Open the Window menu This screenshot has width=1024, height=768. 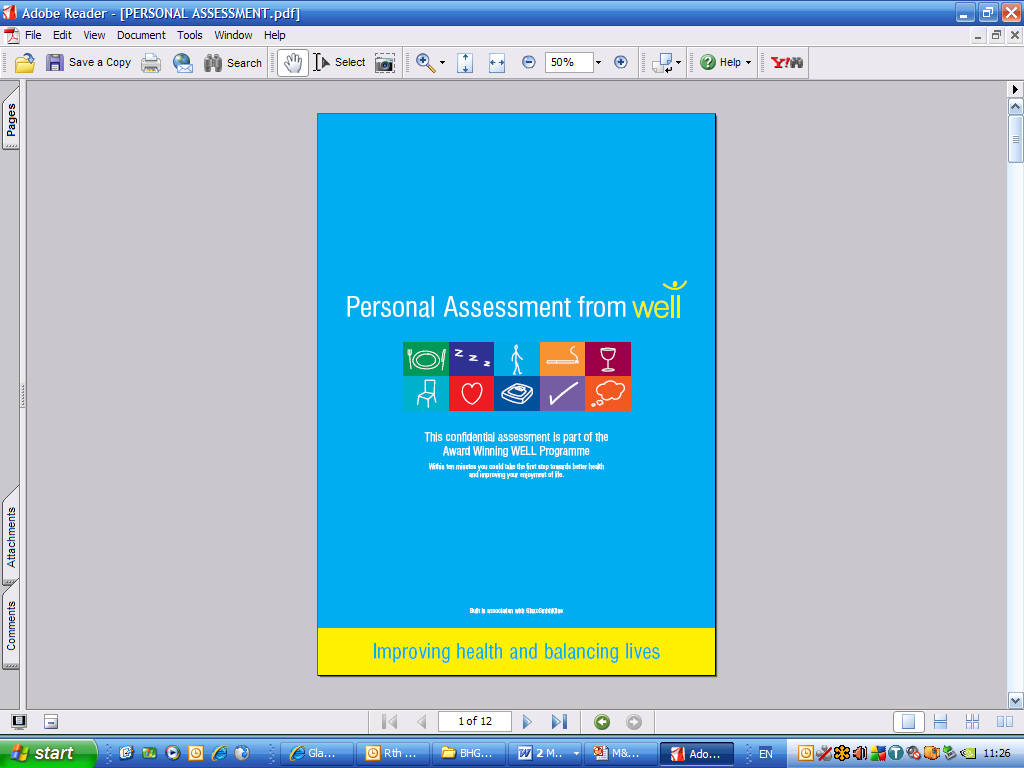[x=233, y=35]
